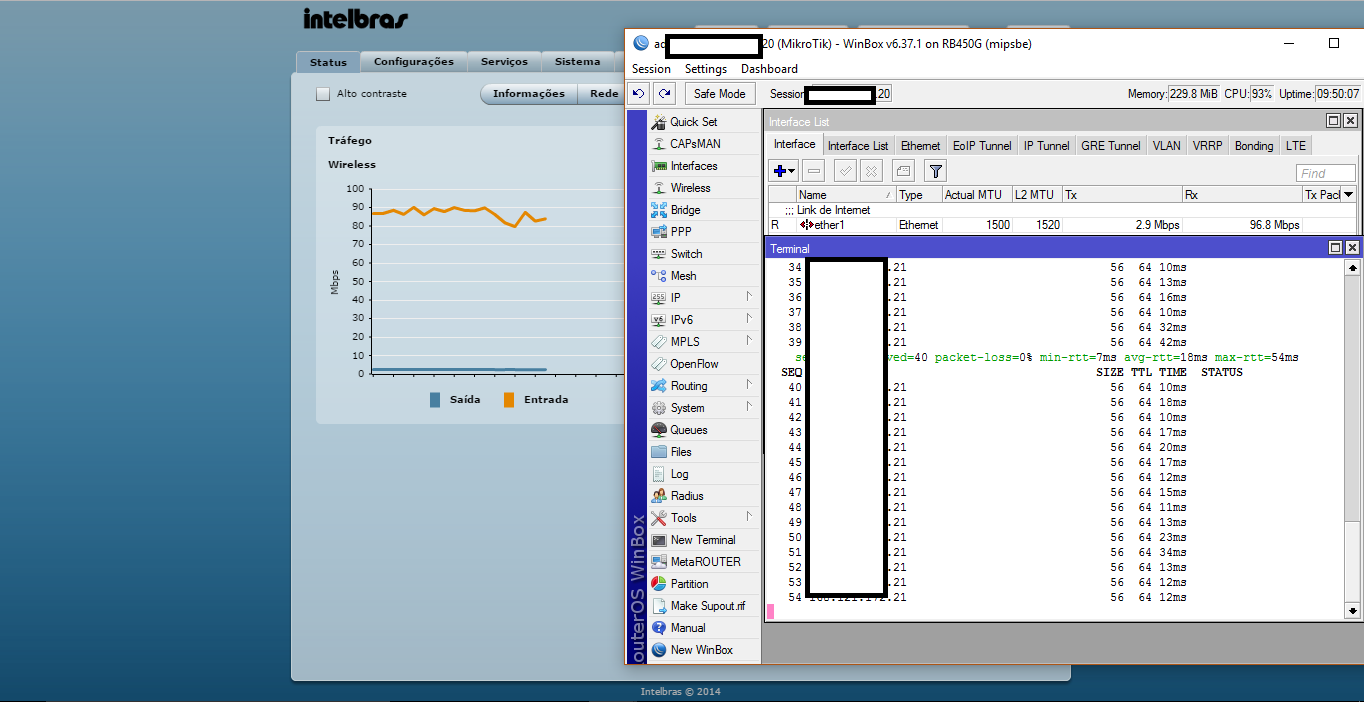Click terminal scrollbar up arrow

click(1353, 268)
